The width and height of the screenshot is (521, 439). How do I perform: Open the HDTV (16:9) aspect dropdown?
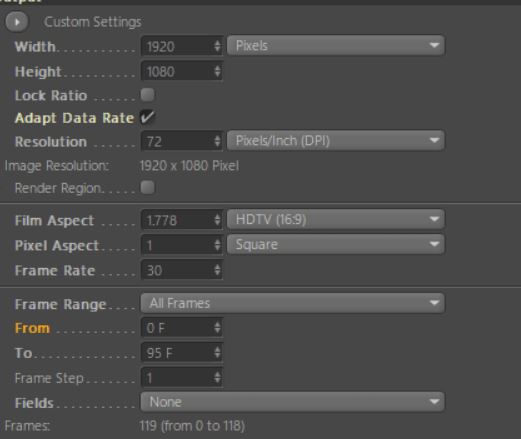[x=336, y=219]
